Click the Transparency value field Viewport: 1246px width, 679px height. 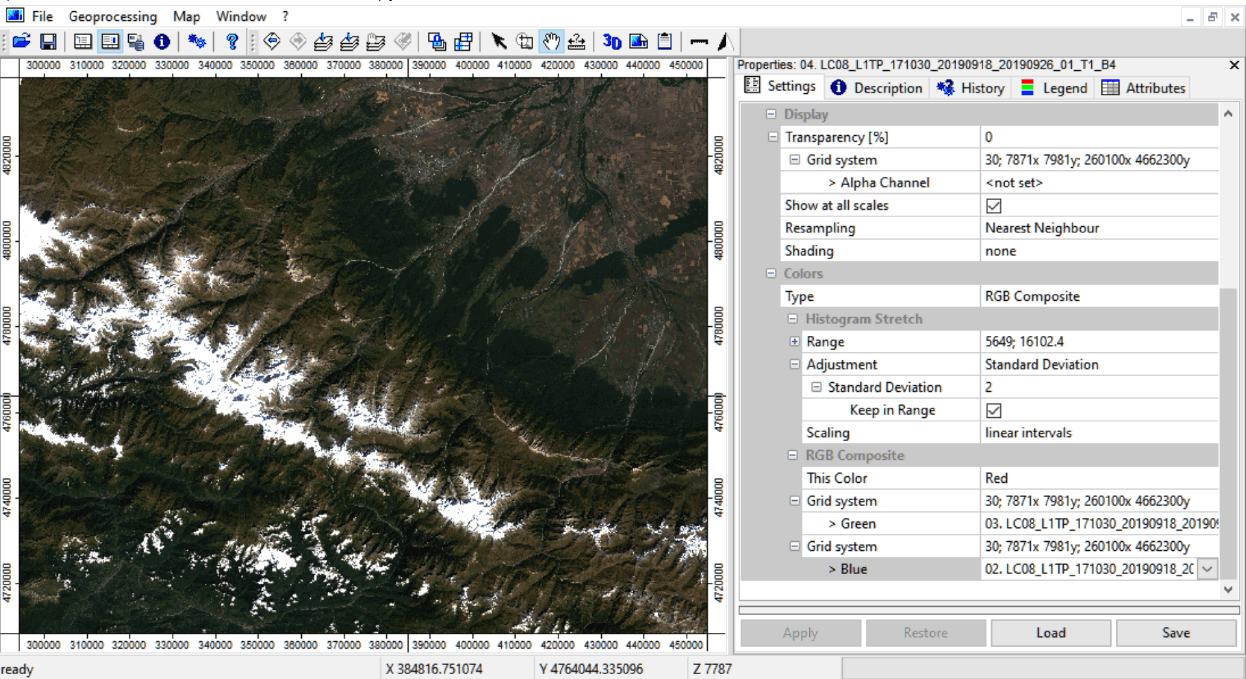(x=1098, y=137)
